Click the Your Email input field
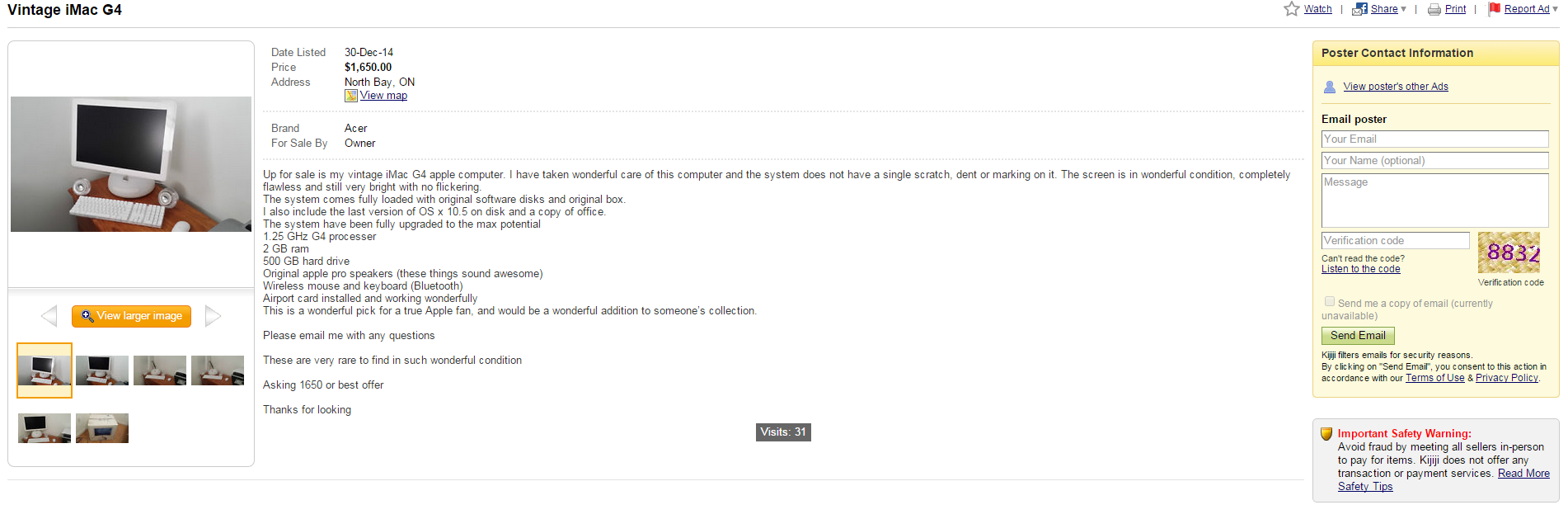 point(1434,139)
